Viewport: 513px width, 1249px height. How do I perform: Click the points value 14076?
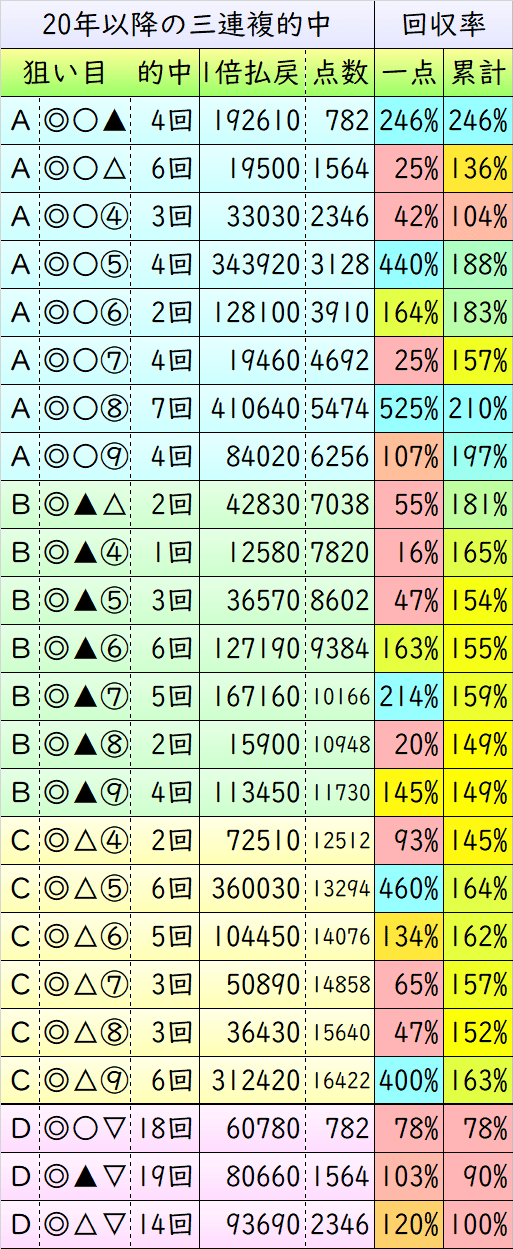341,937
